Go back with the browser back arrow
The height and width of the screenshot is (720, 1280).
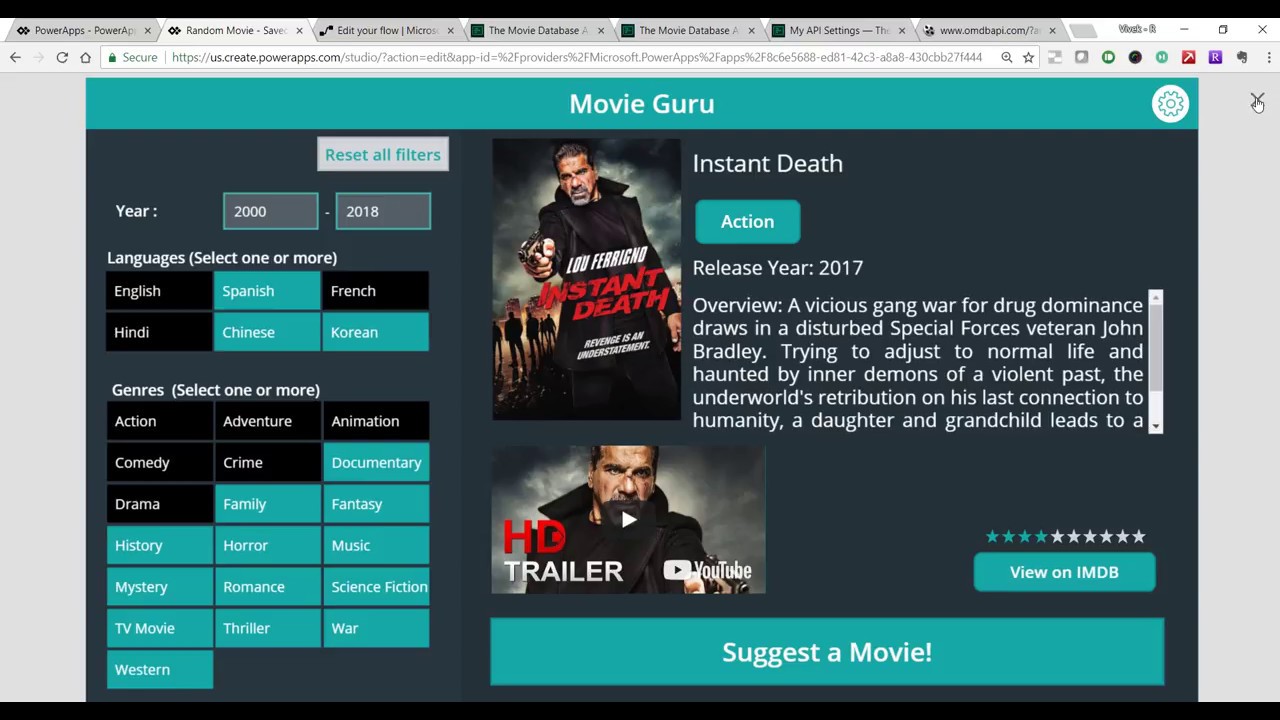pos(15,58)
